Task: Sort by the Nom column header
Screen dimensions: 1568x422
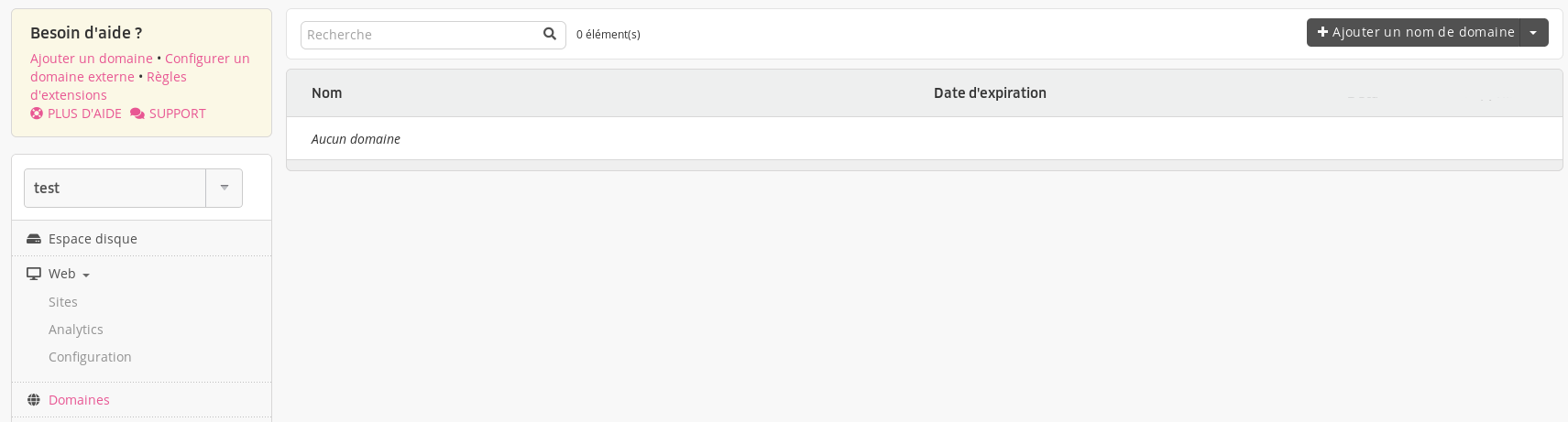Action: point(326,93)
